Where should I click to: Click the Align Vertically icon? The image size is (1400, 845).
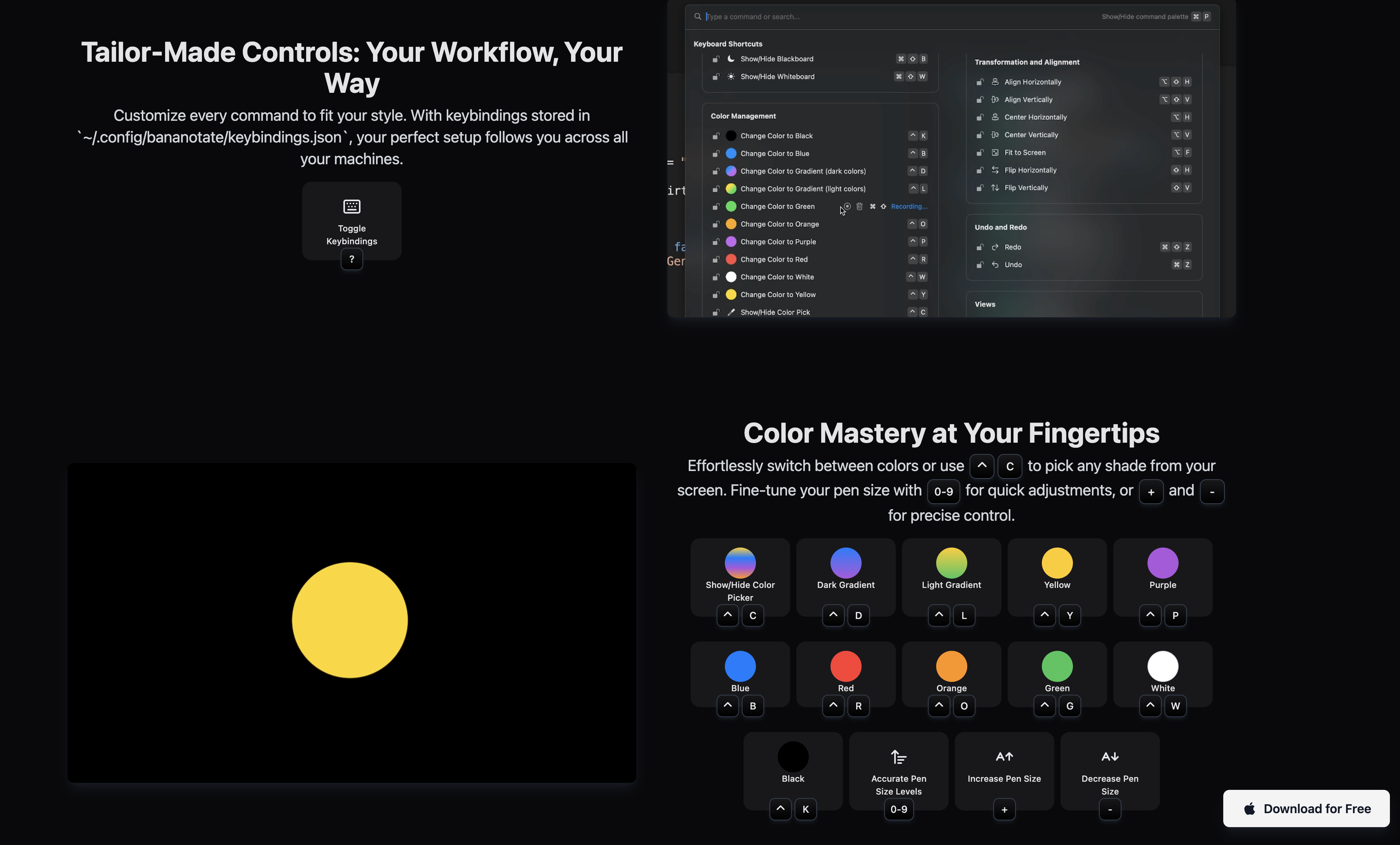point(995,99)
